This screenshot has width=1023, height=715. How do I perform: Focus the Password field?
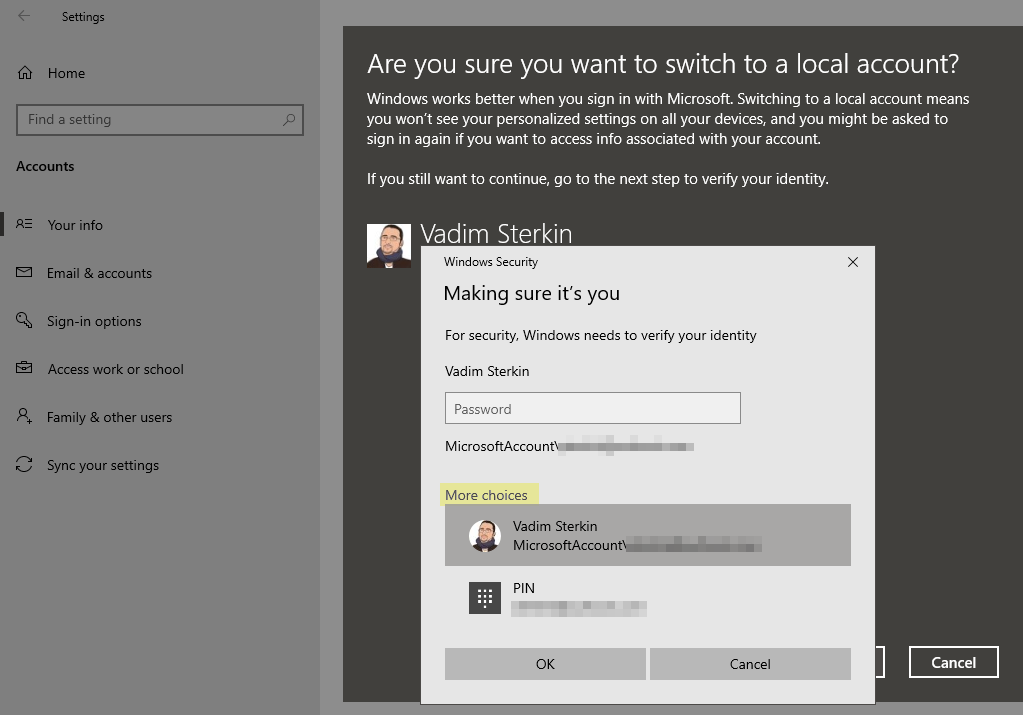tap(592, 408)
